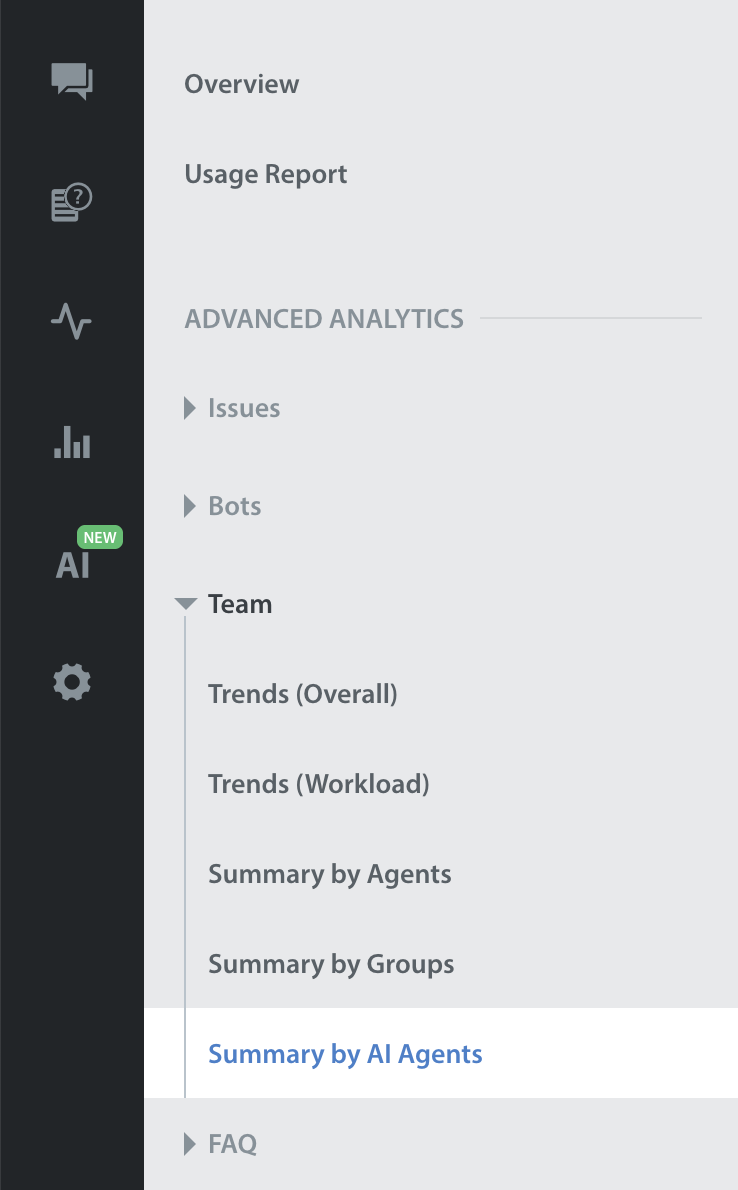Select Trends (Workload) report
Image resolution: width=738 pixels, height=1190 pixels.
318,784
